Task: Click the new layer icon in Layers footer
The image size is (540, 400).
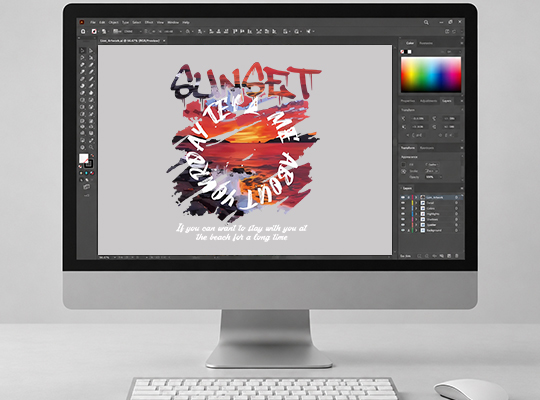Action: (449, 256)
